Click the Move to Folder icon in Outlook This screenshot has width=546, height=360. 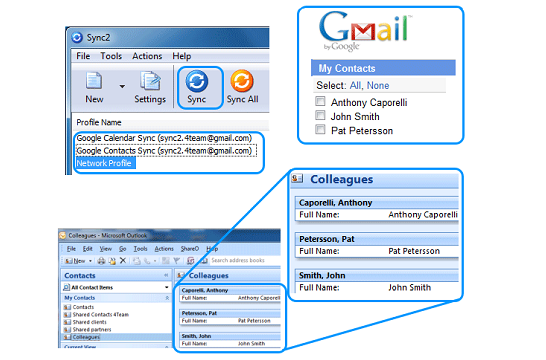112,261
